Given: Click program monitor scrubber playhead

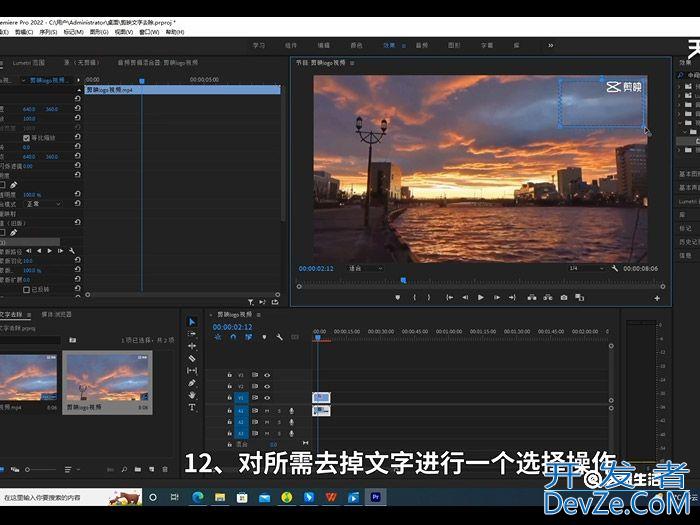Looking at the screenshot, I should [x=404, y=280].
